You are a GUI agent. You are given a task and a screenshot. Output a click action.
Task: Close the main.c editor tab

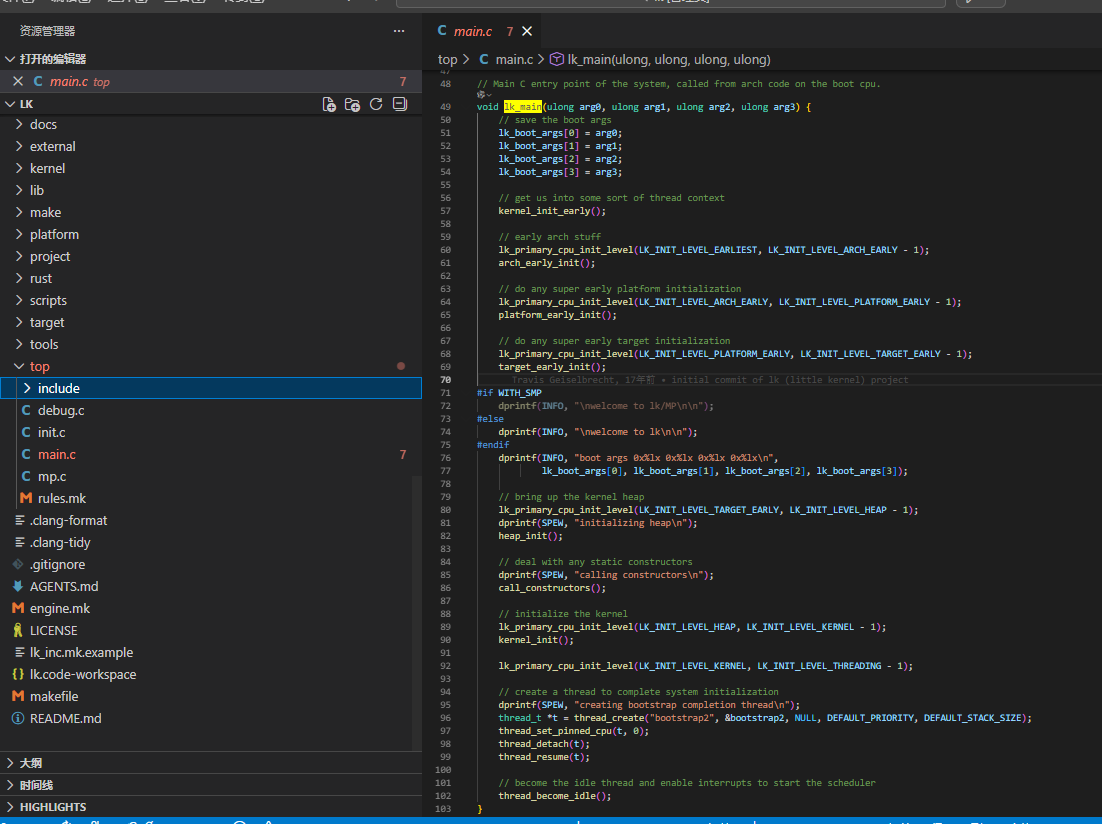coord(527,32)
